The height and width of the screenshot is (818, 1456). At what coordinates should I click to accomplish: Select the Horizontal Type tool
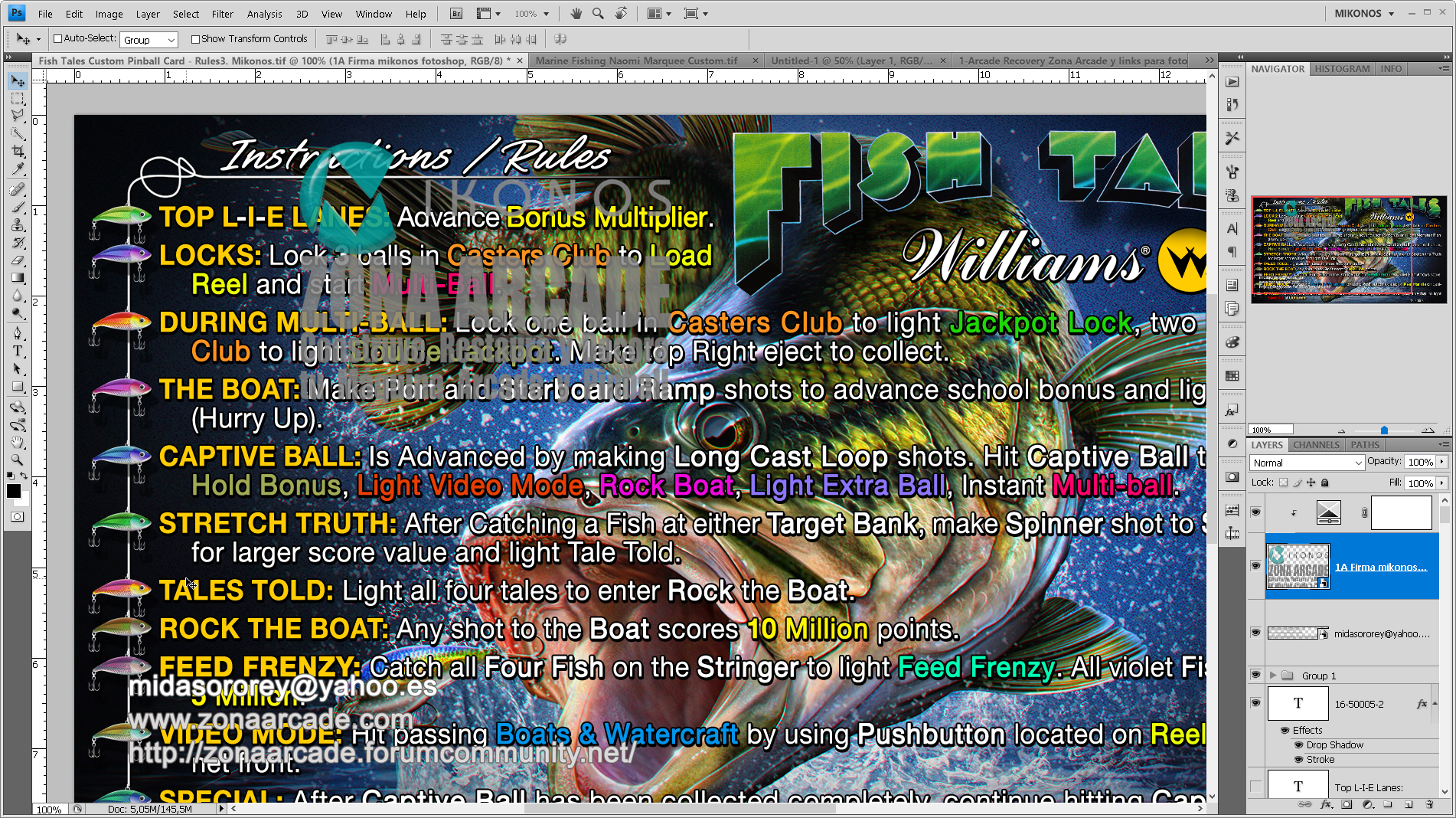click(18, 351)
